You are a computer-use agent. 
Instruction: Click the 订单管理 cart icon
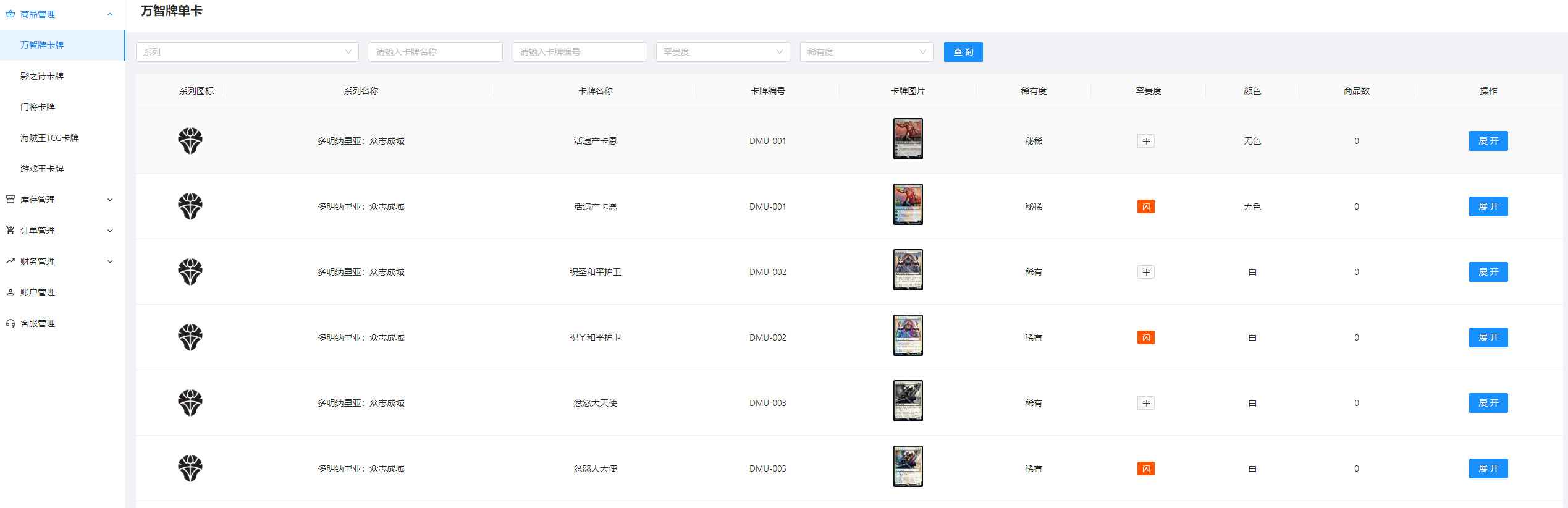11,231
